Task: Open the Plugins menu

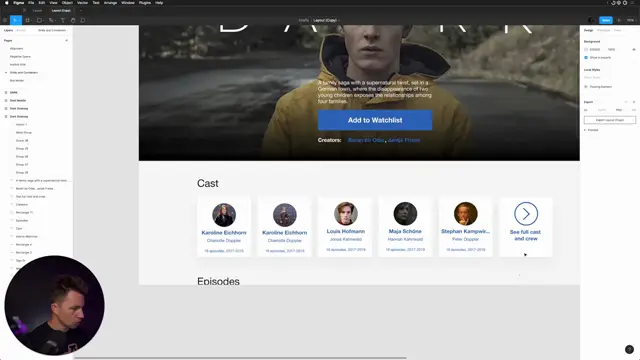Action: coord(145,2)
